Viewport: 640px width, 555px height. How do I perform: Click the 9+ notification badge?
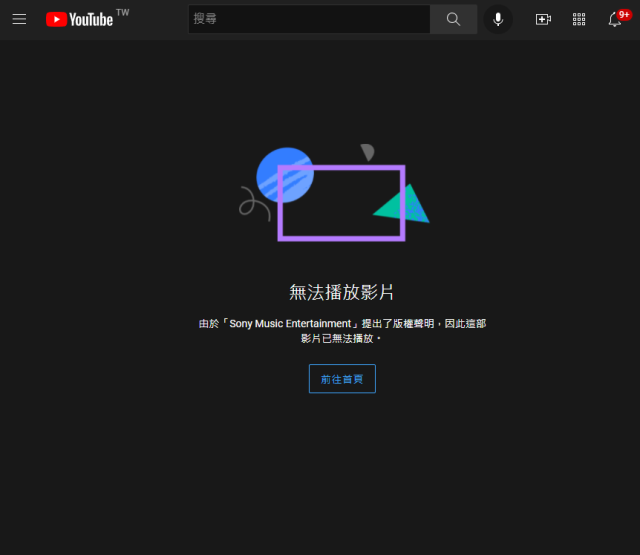point(624,14)
